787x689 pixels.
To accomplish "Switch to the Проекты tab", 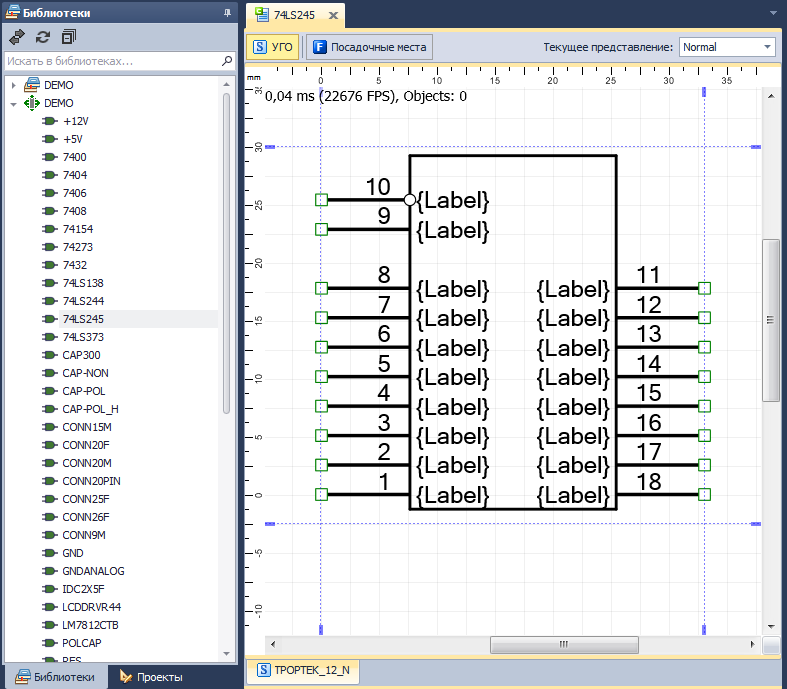I will (x=150, y=677).
